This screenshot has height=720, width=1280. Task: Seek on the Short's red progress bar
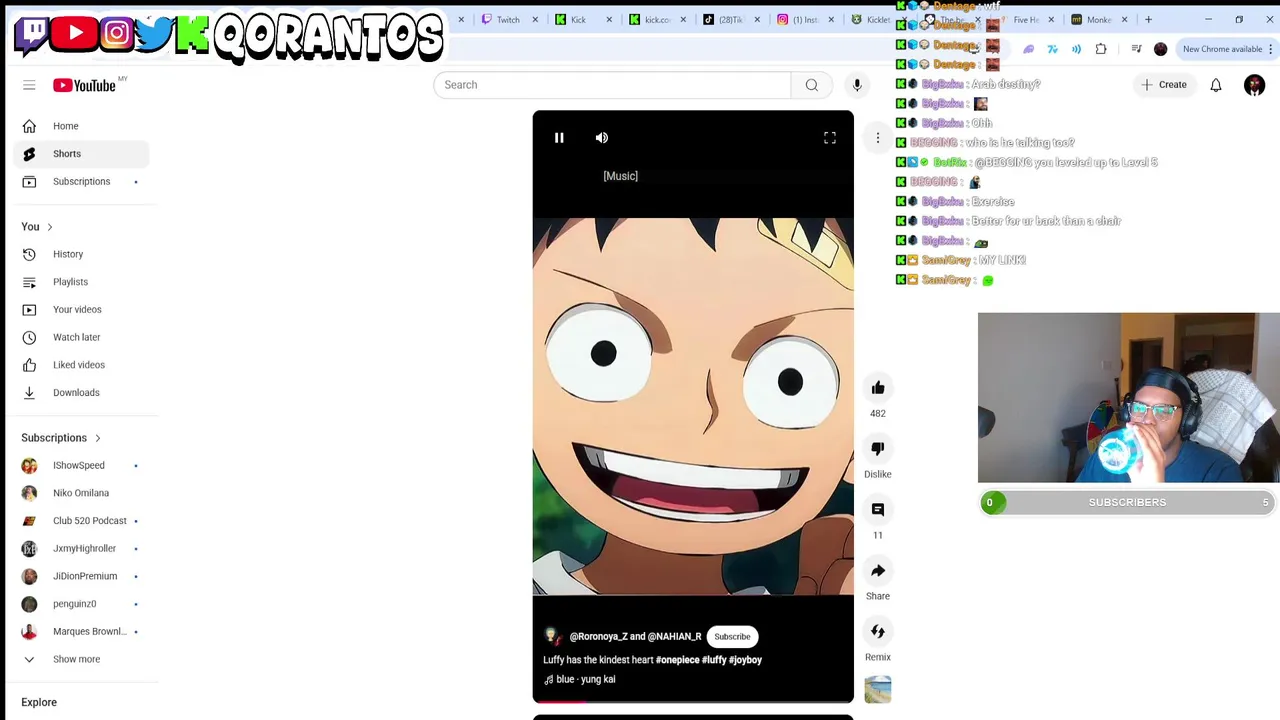point(693,701)
